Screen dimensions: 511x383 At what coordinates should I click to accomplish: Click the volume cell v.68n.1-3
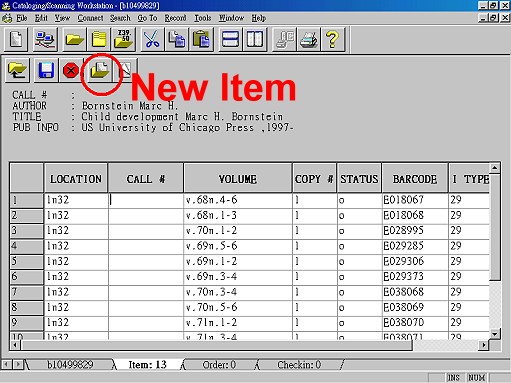238,216
